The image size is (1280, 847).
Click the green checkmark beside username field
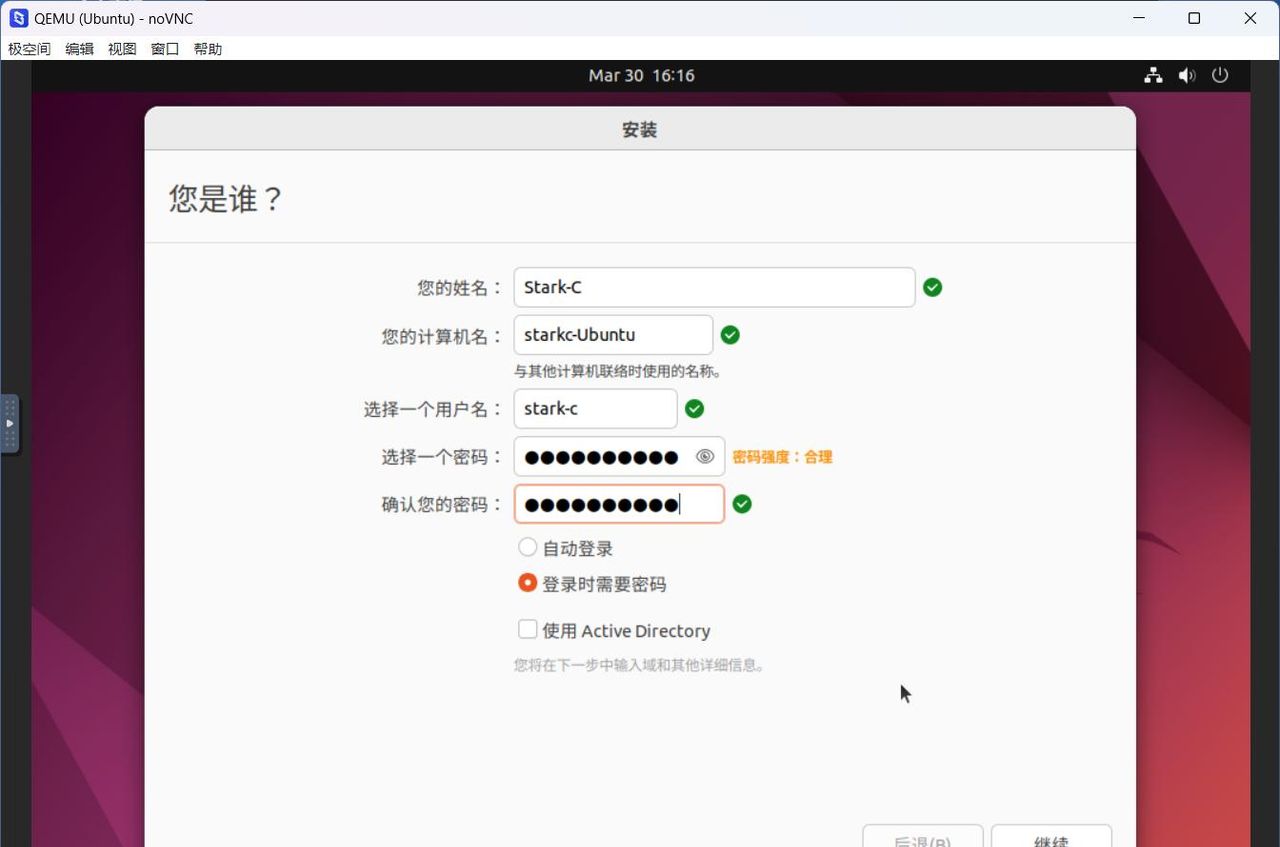[x=694, y=408]
